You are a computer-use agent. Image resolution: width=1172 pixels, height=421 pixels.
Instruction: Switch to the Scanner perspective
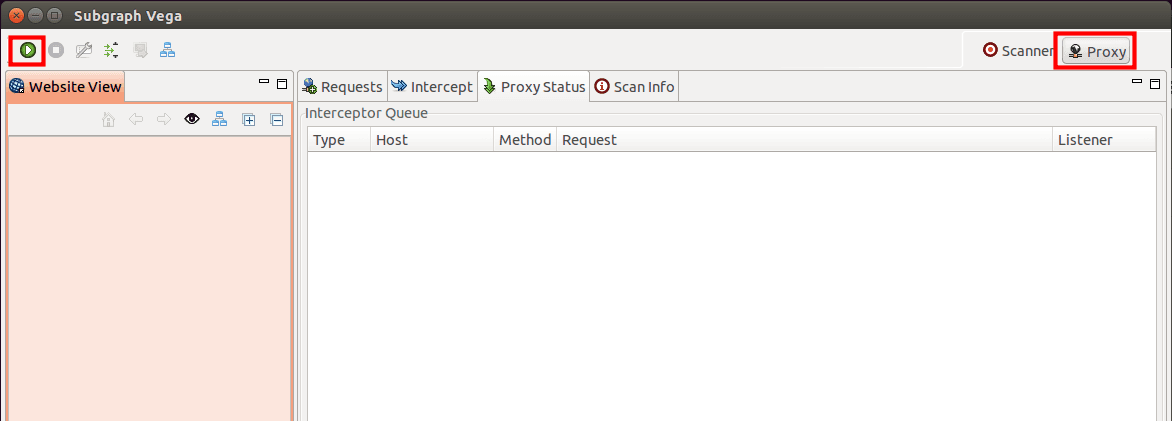tap(1017, 51)
